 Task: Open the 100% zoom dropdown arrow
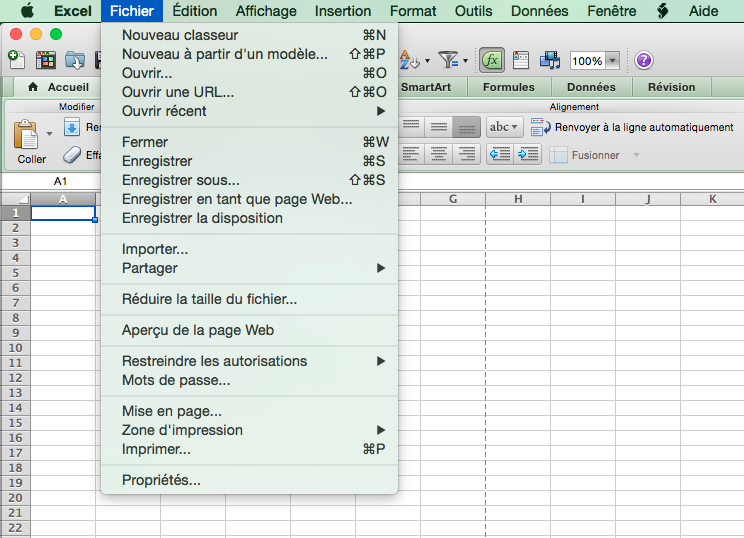pyautogui.click(x=613, y=61)
